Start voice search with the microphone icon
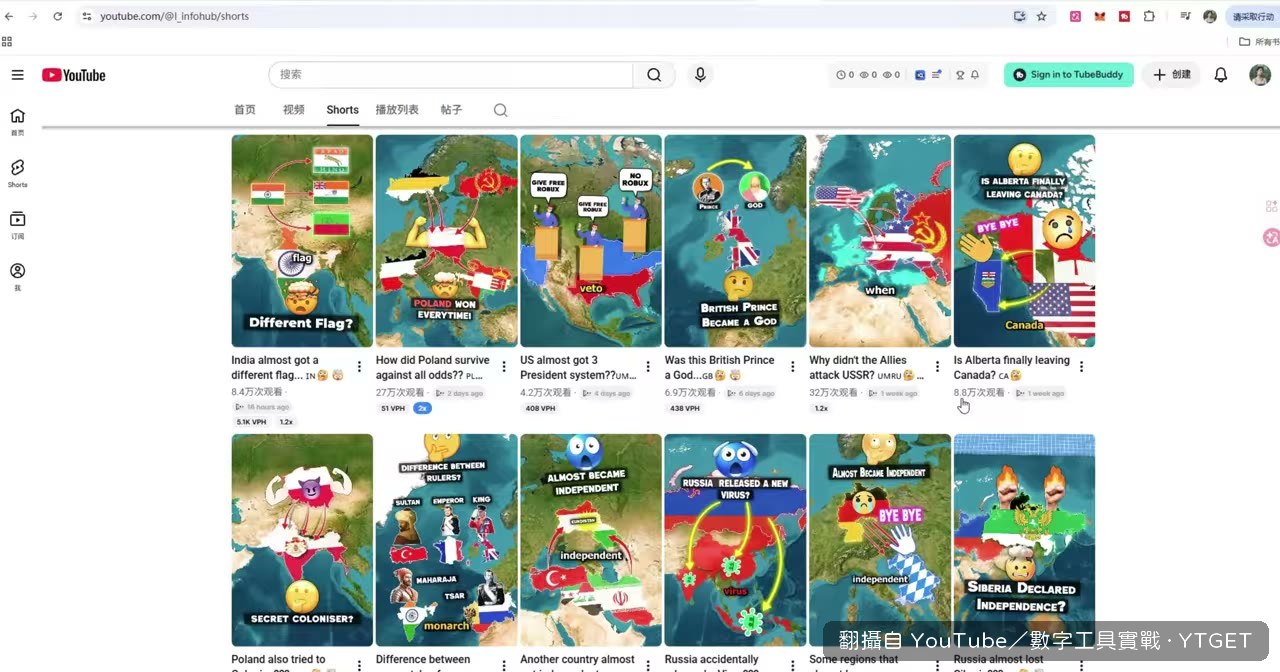 [700, 75]
